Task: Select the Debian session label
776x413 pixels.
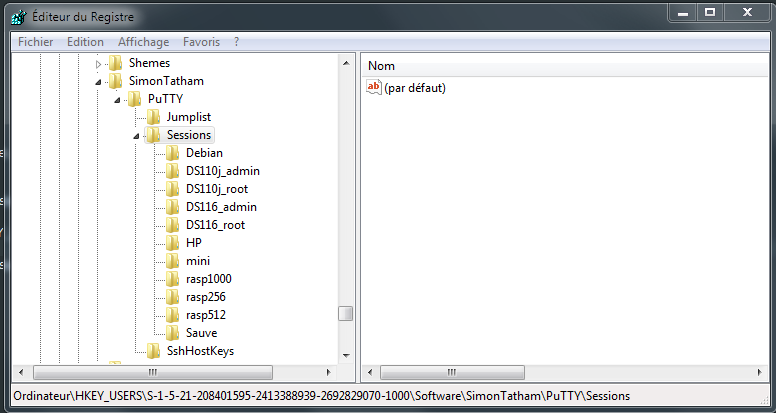Action: 204,153
